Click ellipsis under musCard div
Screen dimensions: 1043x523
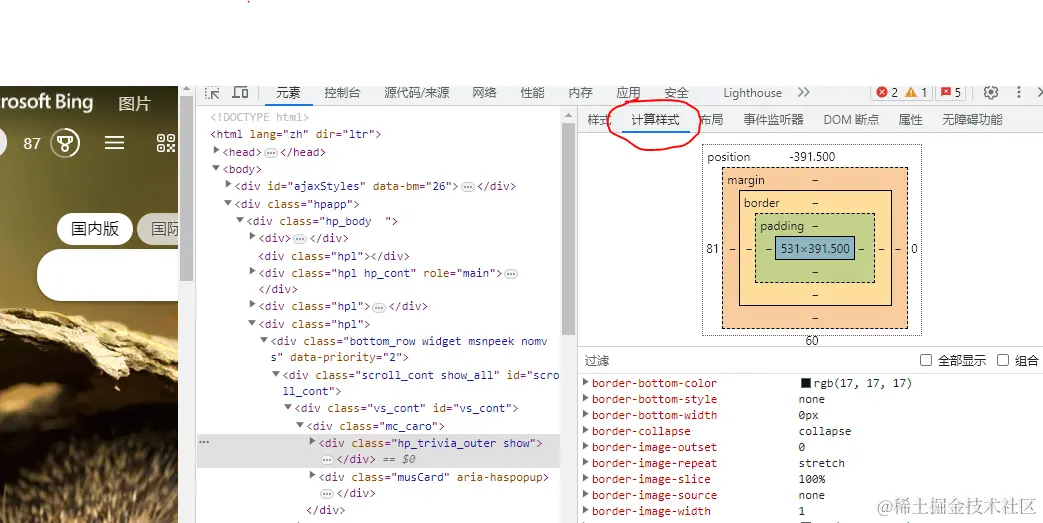[x=327, y=494]
